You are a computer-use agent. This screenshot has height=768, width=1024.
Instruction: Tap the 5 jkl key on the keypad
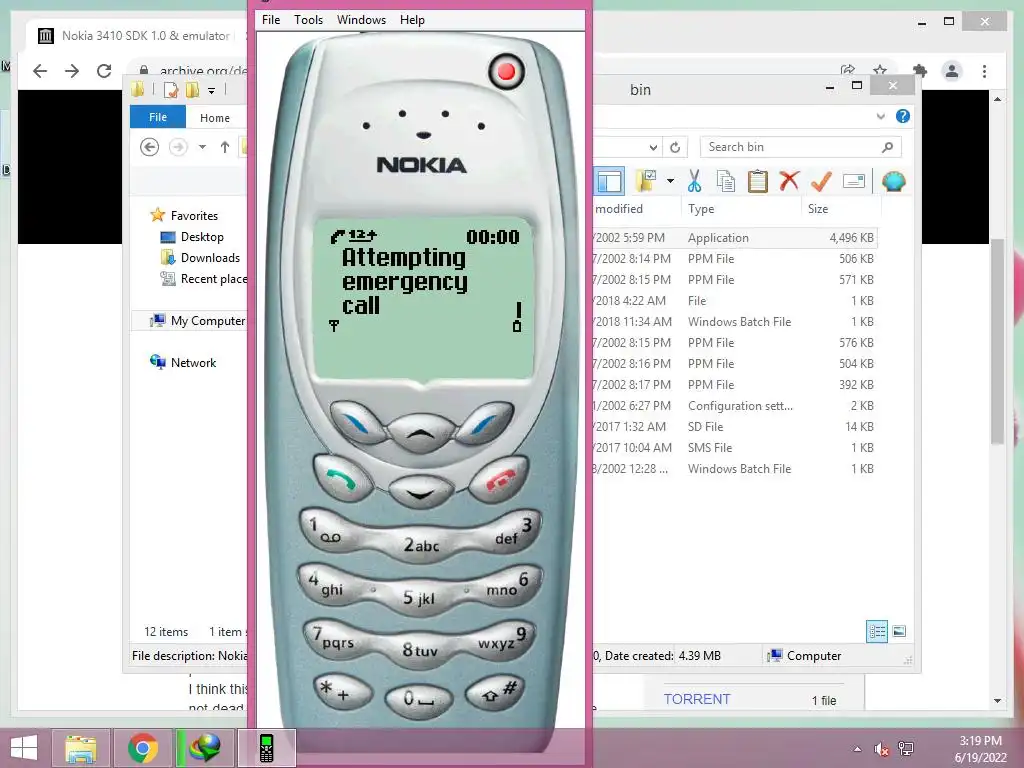[419, 598]
